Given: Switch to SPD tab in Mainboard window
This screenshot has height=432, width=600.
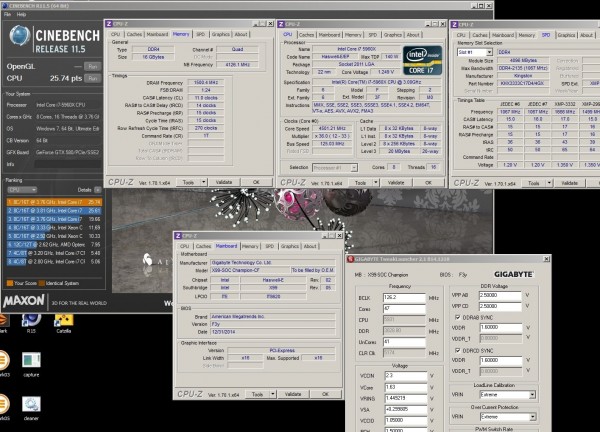Looking at the screenshot, I should pos(269,246).
